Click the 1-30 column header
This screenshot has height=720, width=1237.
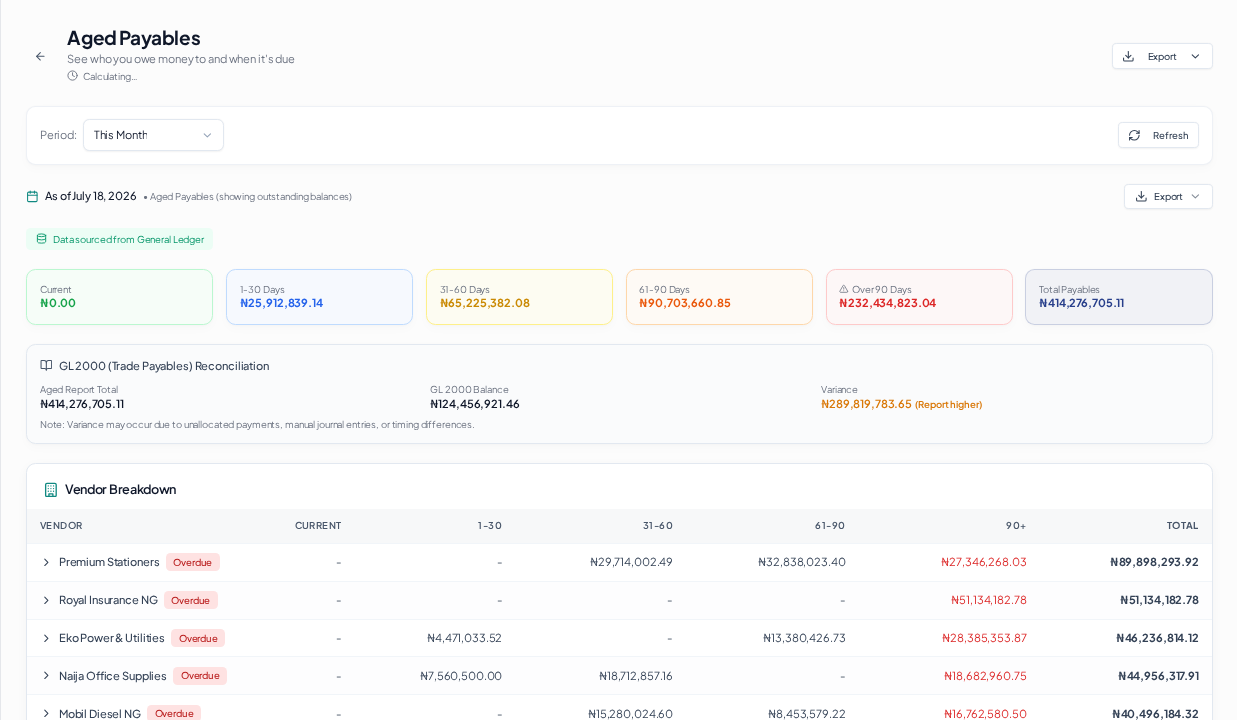click(x=490, y=526)
